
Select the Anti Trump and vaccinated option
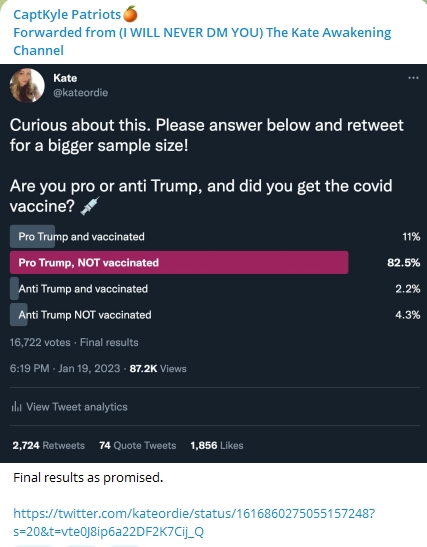(x=215, y=289)
